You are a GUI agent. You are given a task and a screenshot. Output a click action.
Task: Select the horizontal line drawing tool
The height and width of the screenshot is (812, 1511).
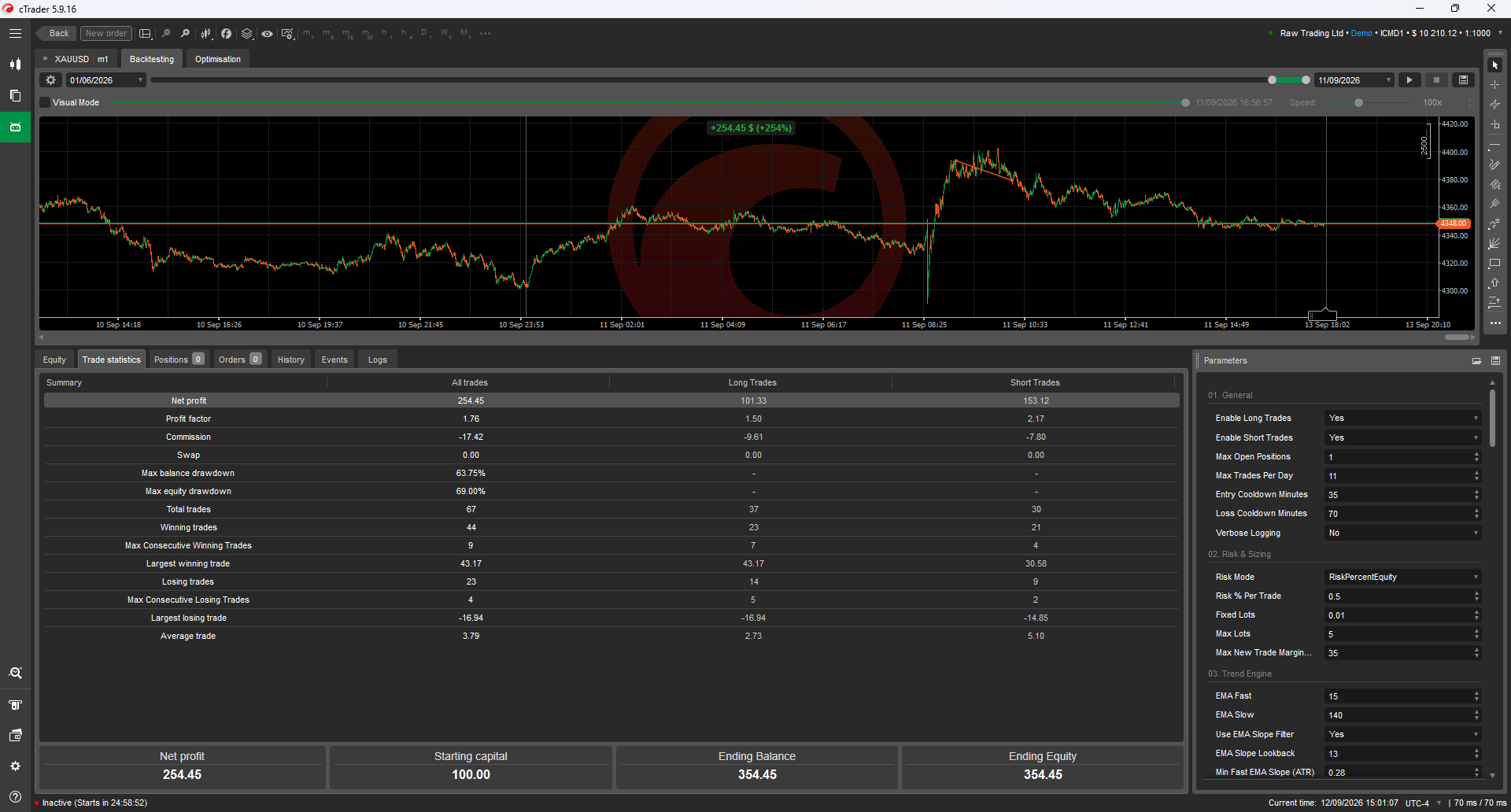[x=1494, y=146]
